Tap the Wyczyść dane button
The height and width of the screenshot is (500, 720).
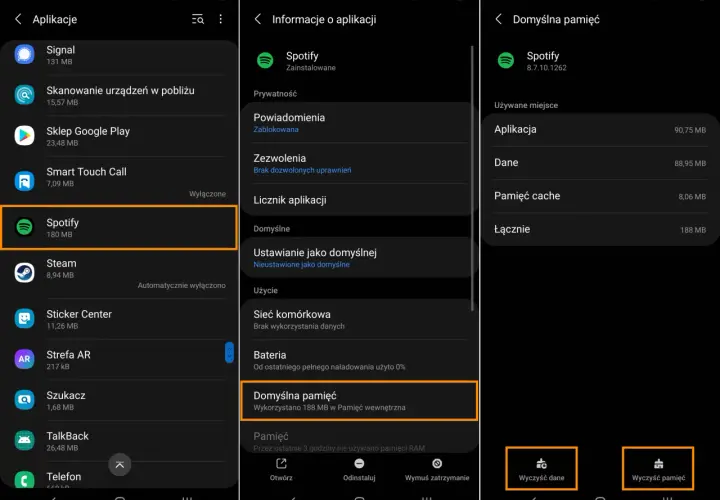(541, 468)
